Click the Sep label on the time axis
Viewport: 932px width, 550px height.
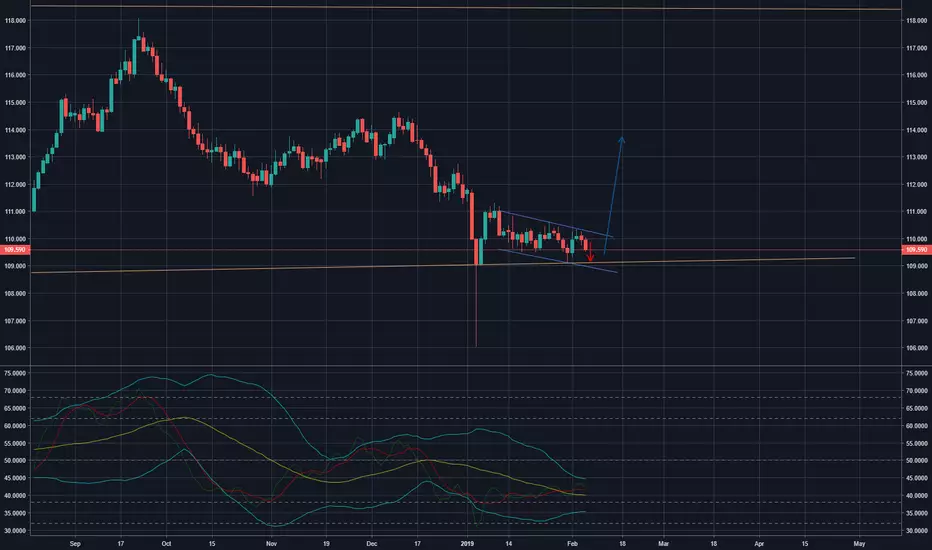pos(75,543)
